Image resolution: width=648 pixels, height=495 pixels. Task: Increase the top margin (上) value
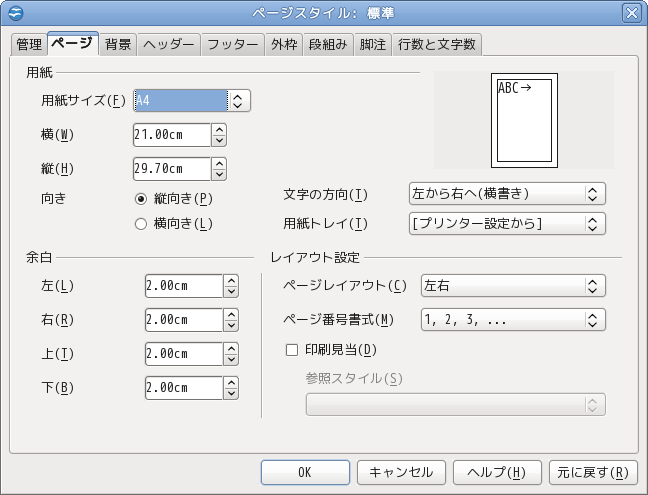(231, 348)
